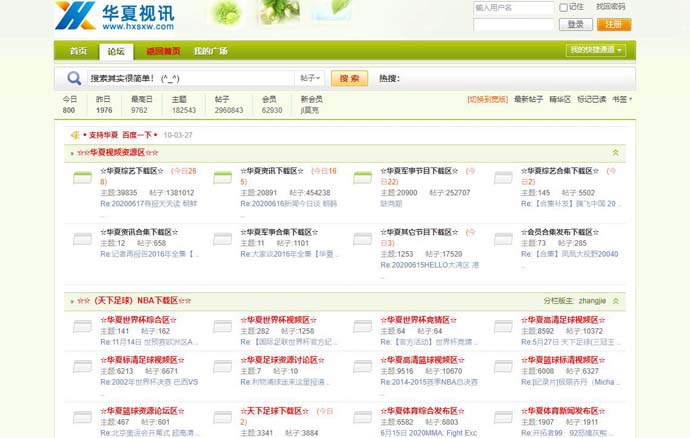This screenshot has width=690, height=438.
Task: Open the forum icon for 华夏军事节目下载区
Action: [x=363, y=178]
